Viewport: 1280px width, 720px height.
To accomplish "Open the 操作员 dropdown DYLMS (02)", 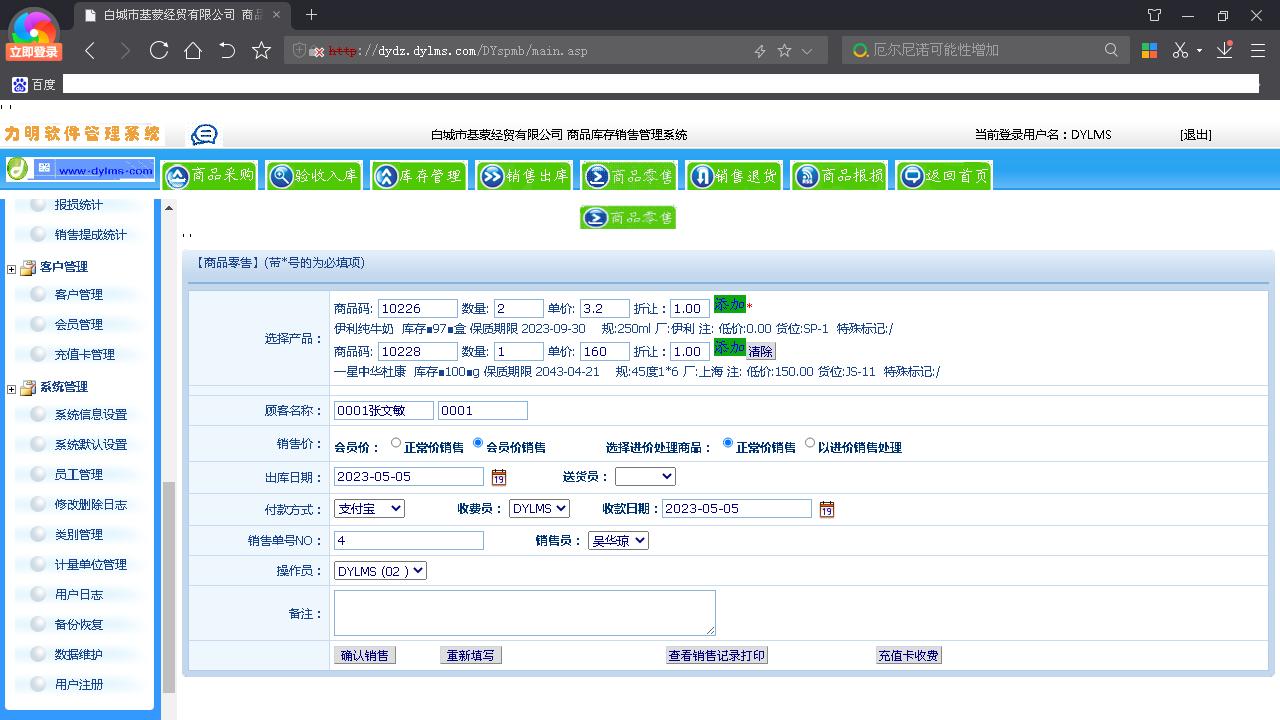I will coord(380,571).
